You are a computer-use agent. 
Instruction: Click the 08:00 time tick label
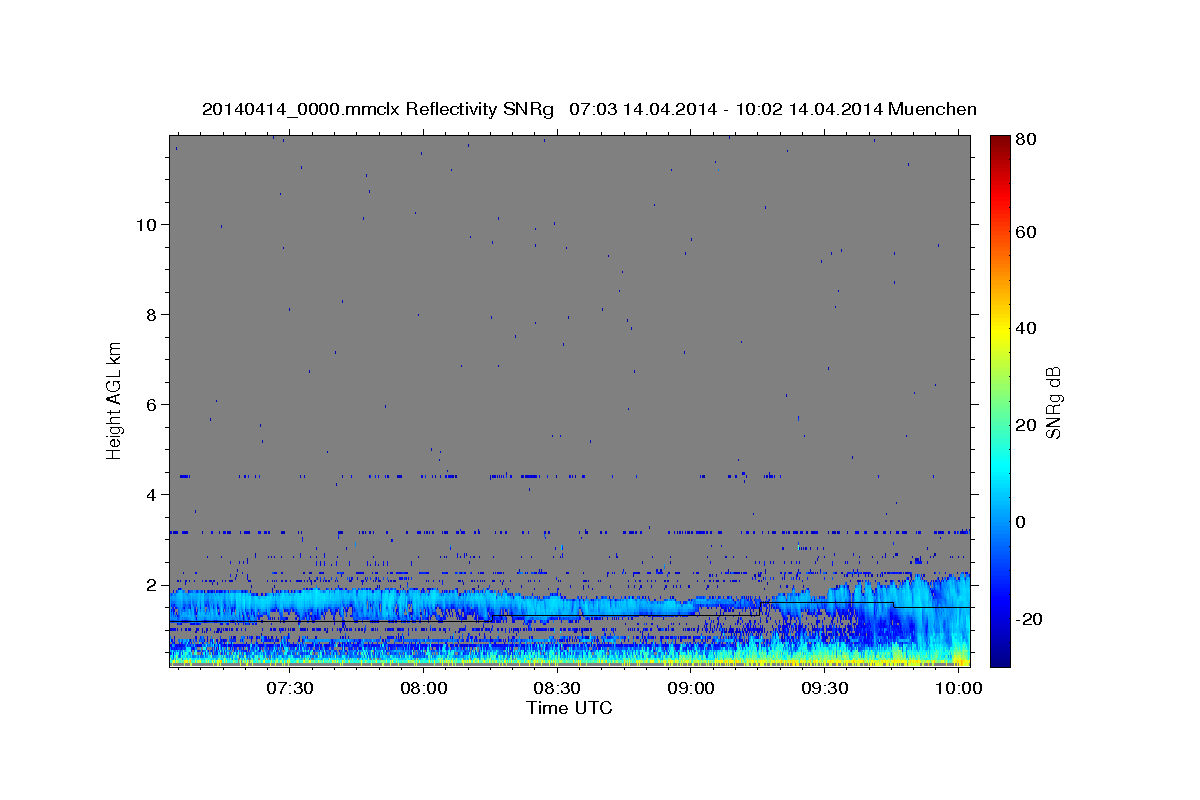tap(424, 689)
